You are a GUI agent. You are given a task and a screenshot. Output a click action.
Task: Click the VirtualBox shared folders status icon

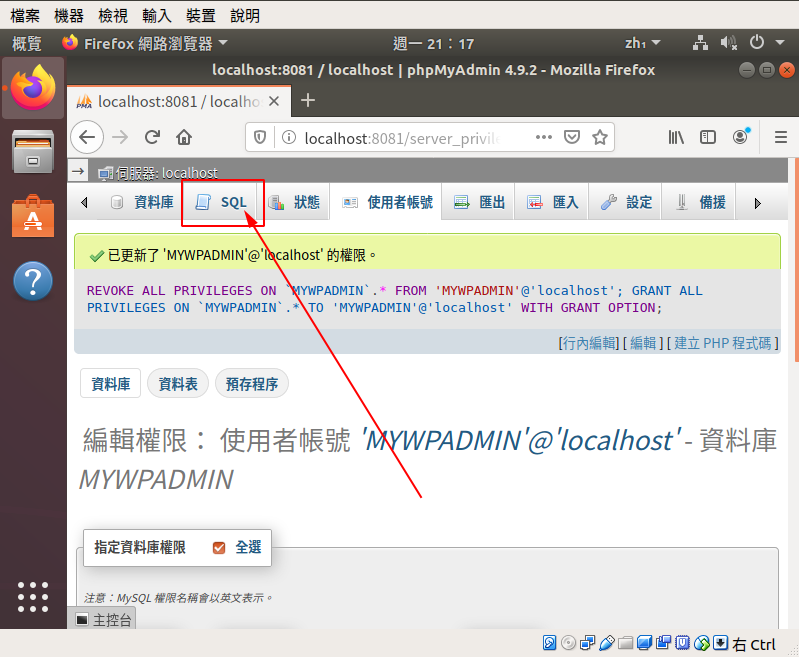pyautogui.click(x=625, y=643)
